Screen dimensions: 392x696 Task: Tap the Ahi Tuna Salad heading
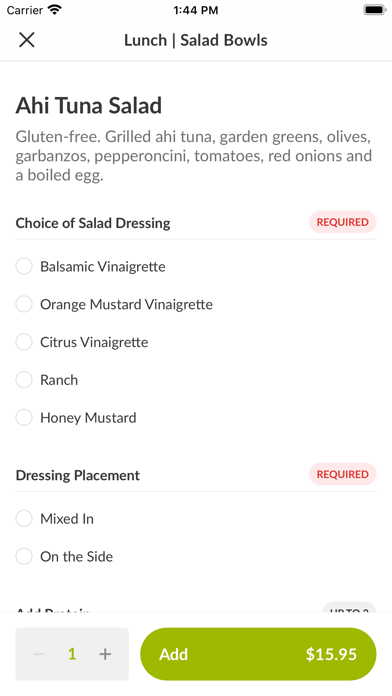(x=89, y=106)
